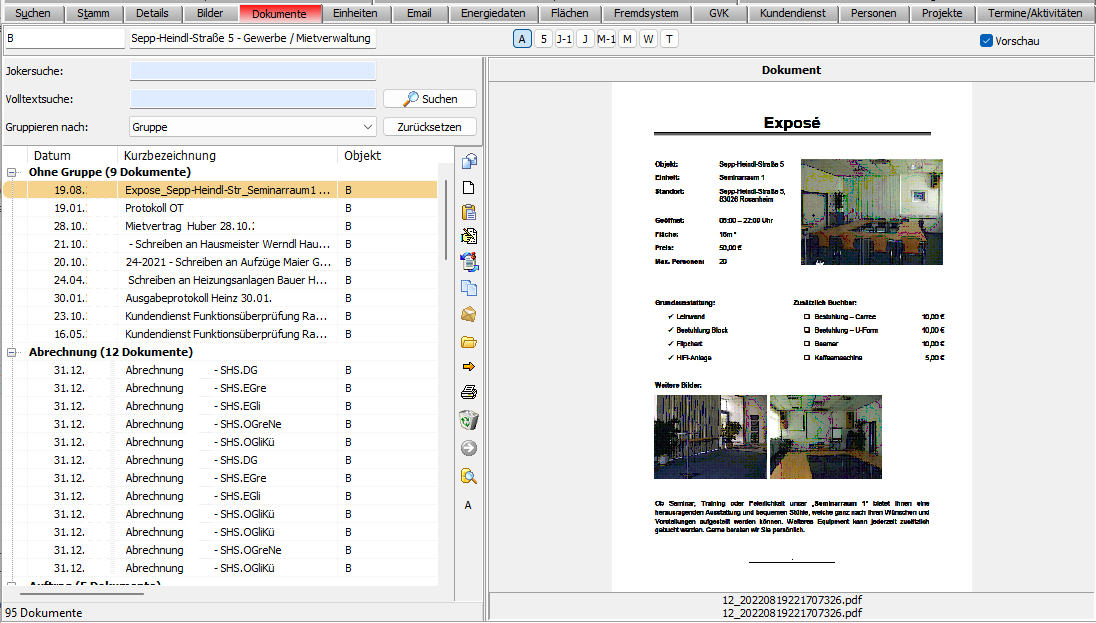The image size is (1096, 623).
Task: Click the Zurücksetzen button
Action: coord(429,127)
